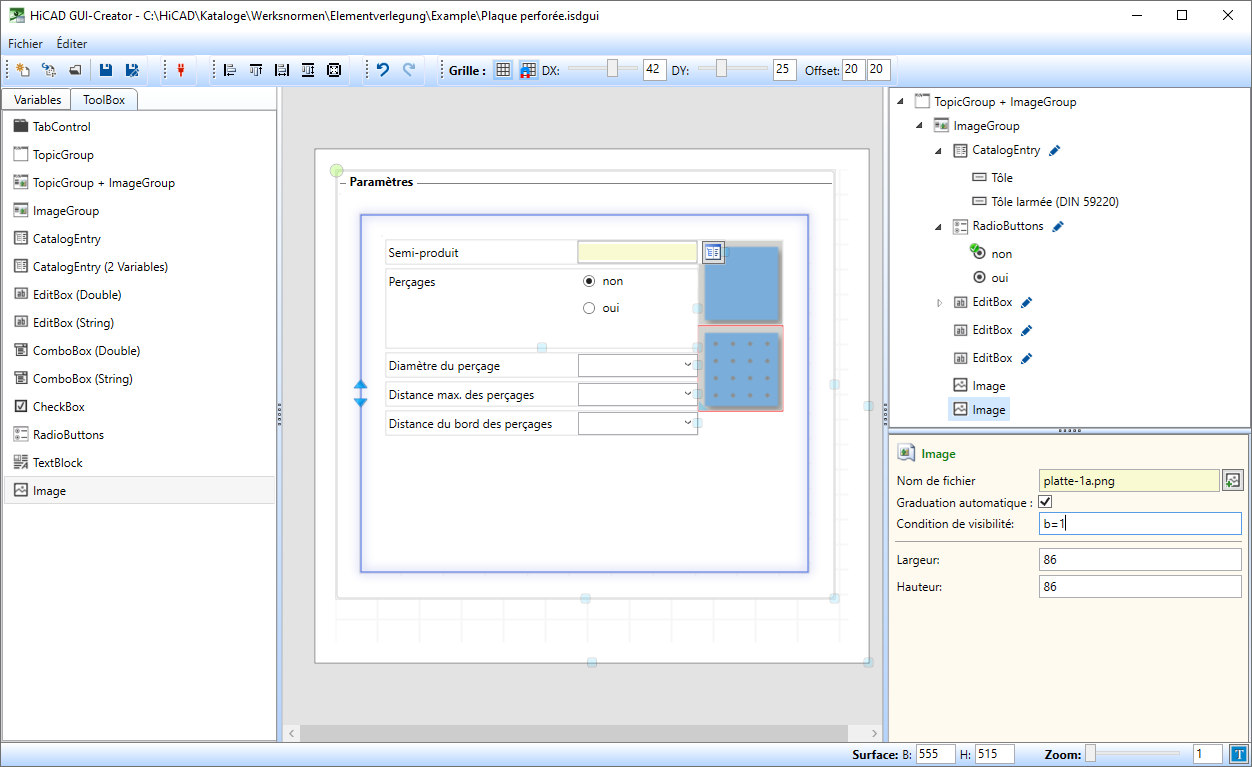Image resolution: width=1252 pixels, height=767 pixels.
Task: Click the blue T button beside Zoom
Action: [x=1238, y=754]
